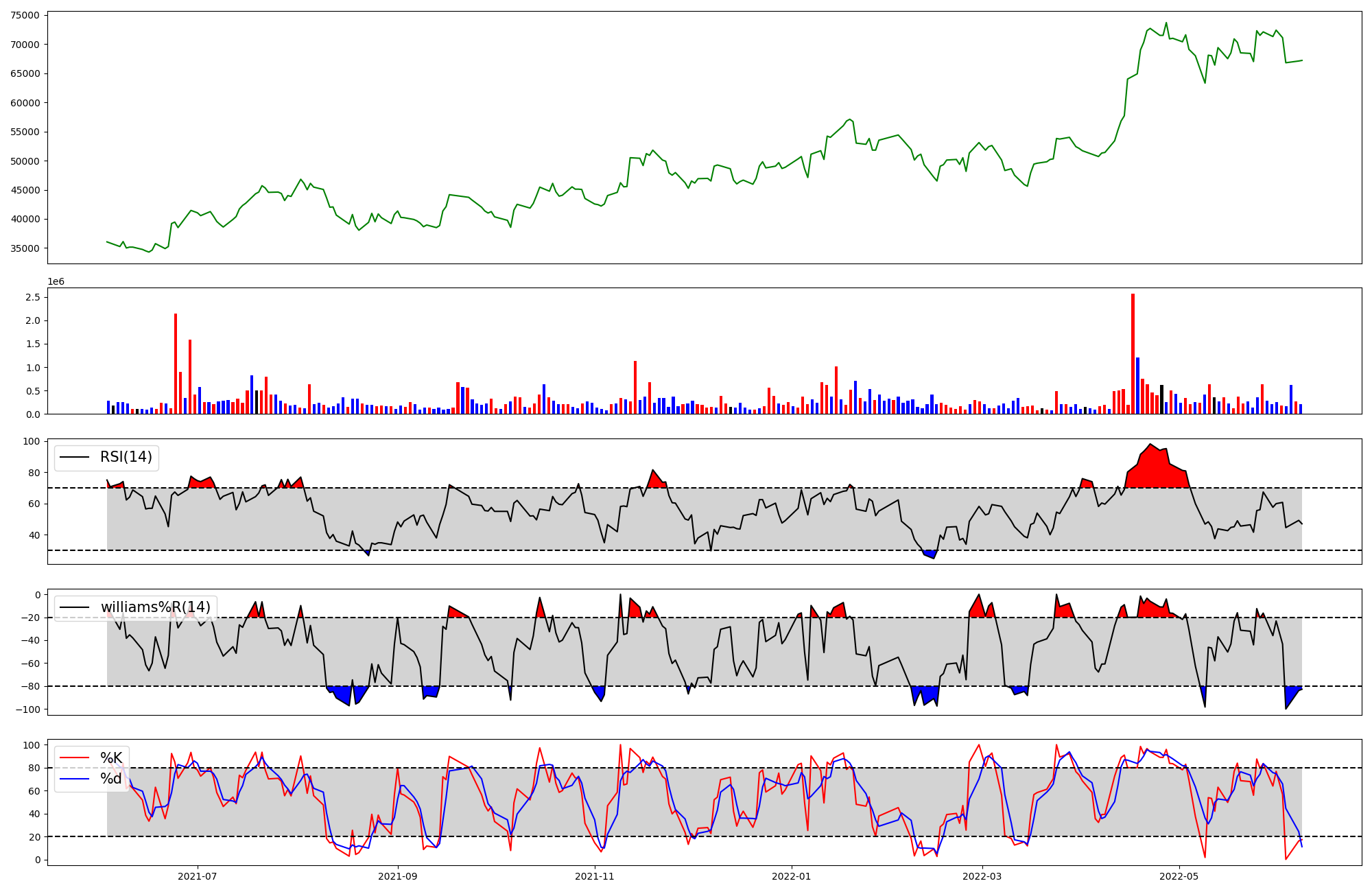Screen dimensions: 1372x892
Task: Click the 2.5 volume axis tick label
Action: tap(32, 297)
